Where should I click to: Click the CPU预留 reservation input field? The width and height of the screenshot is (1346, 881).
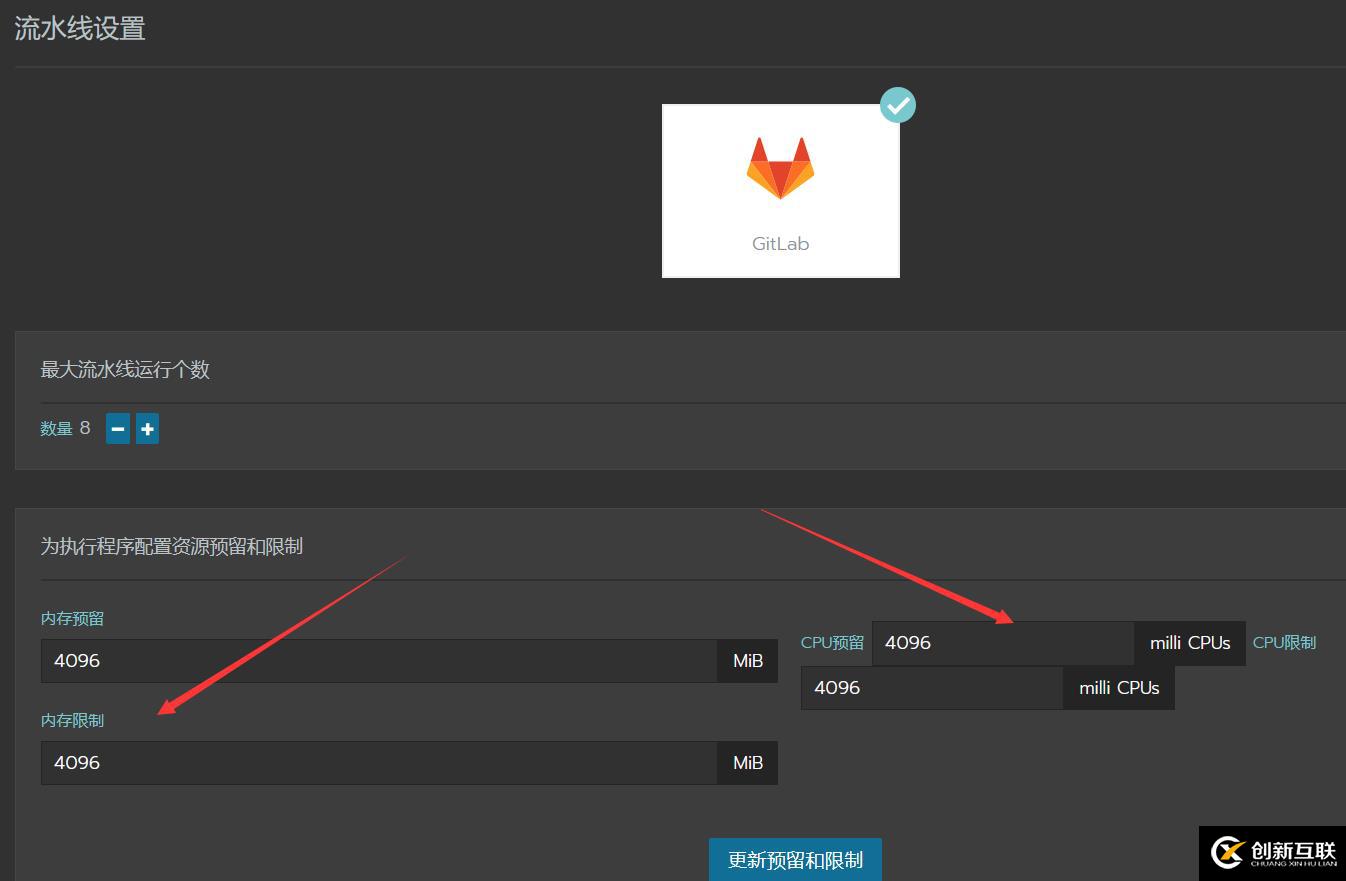(1003, 643)
